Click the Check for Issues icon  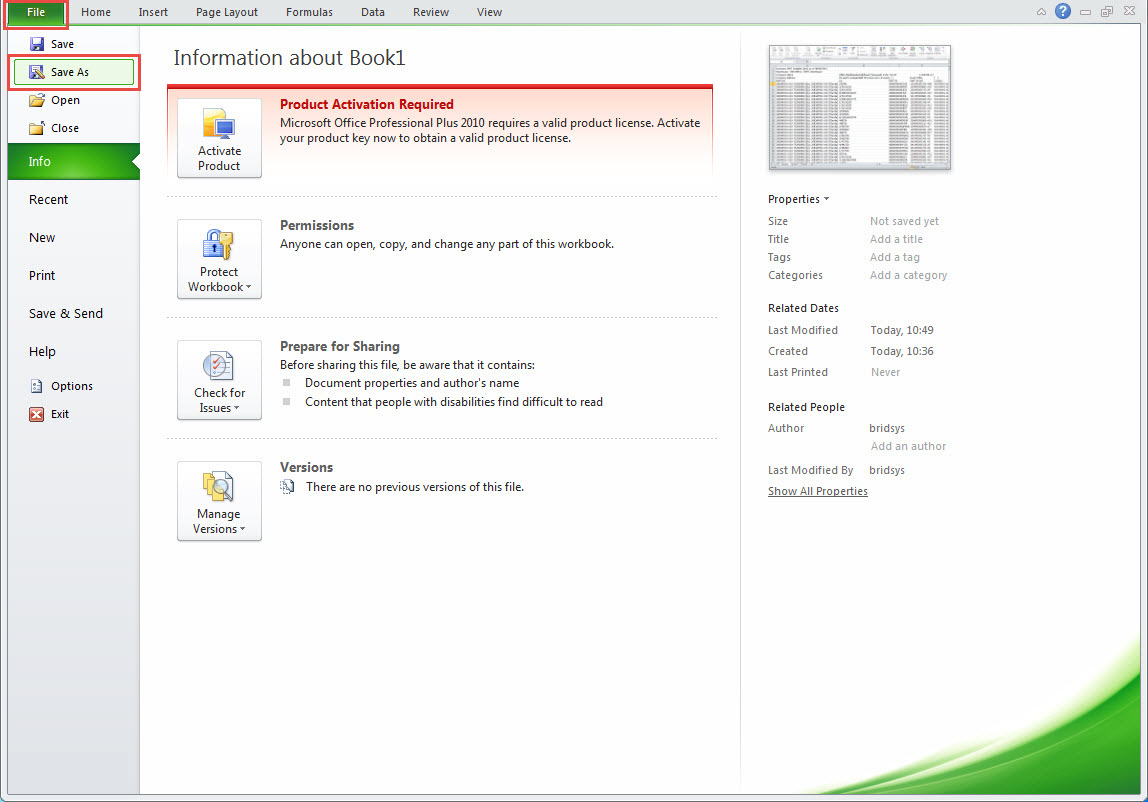pos(218,365)
